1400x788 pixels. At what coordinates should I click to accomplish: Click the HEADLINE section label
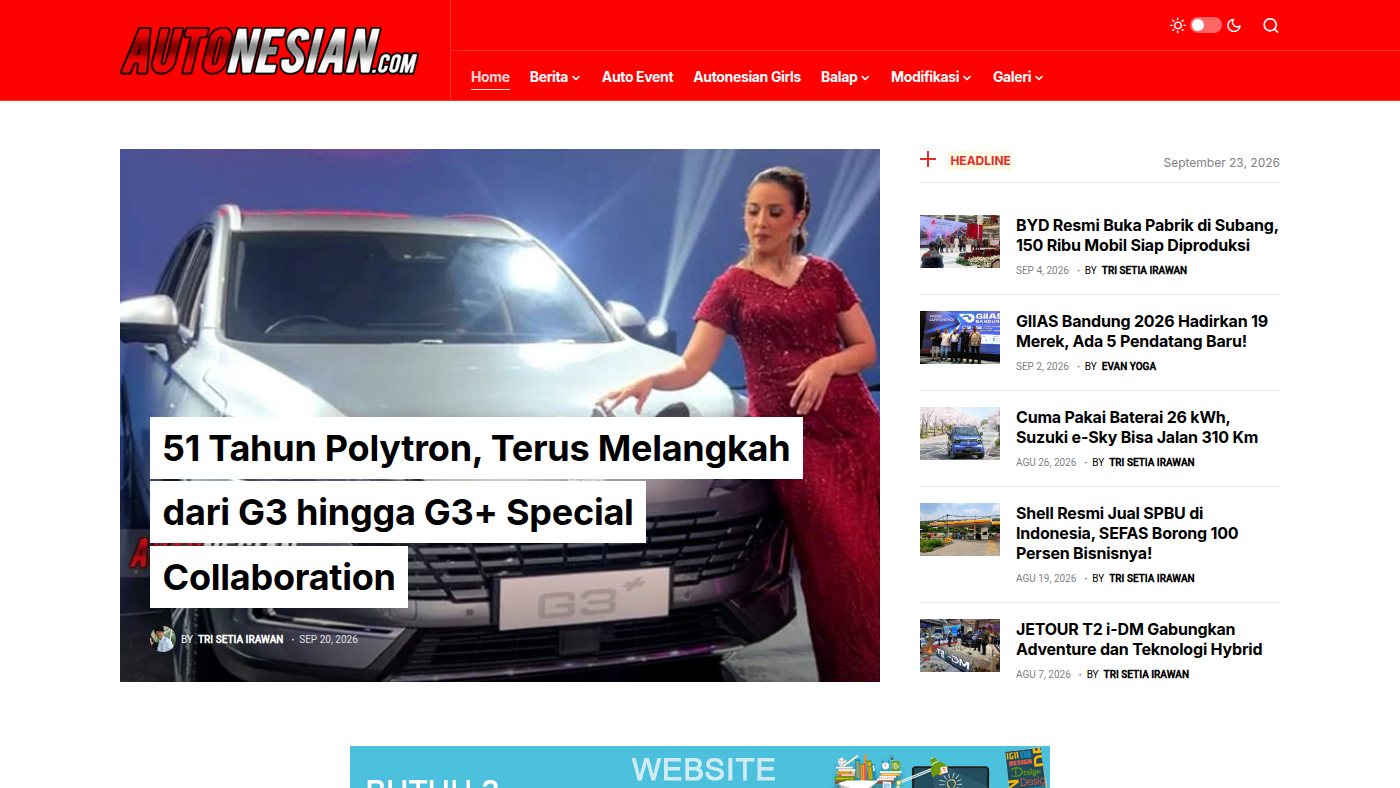pos(980,160)
